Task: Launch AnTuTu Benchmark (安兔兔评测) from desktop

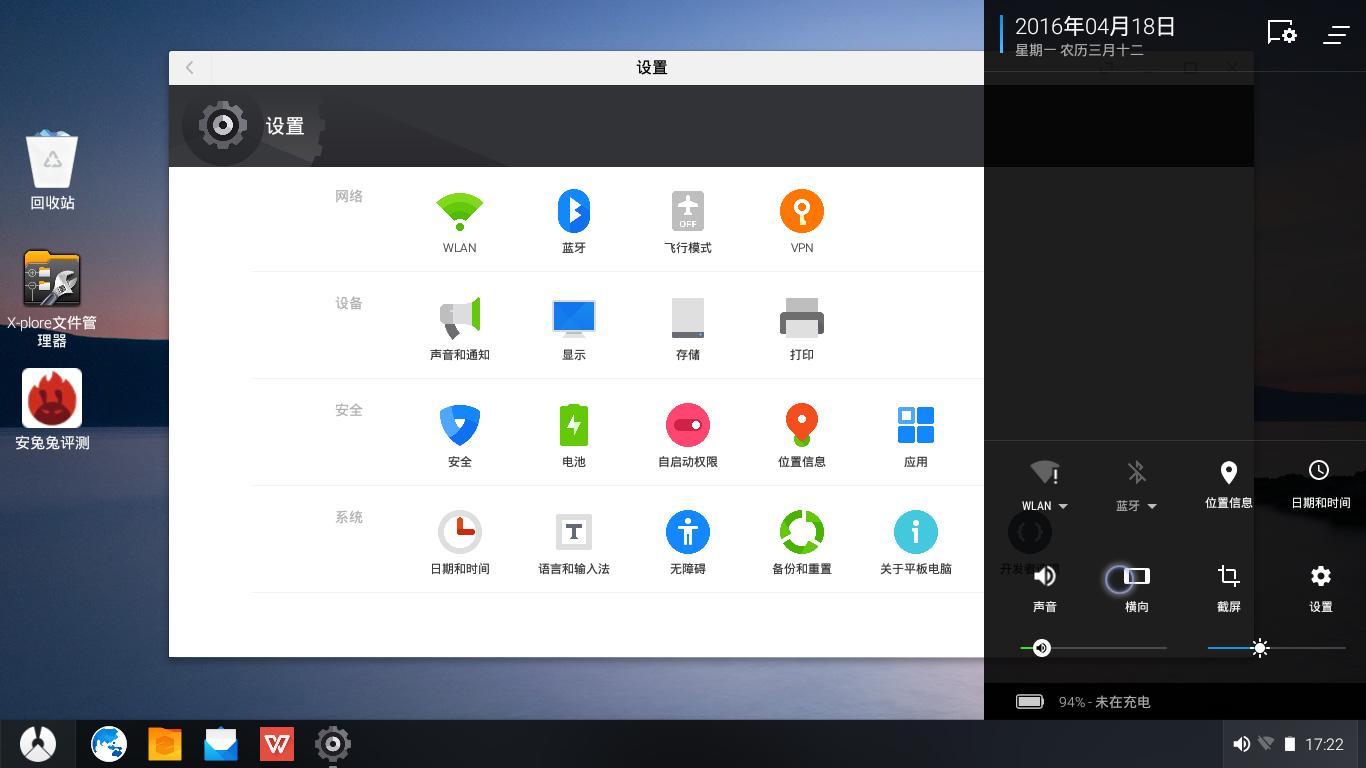Action: tap(52, 410)
